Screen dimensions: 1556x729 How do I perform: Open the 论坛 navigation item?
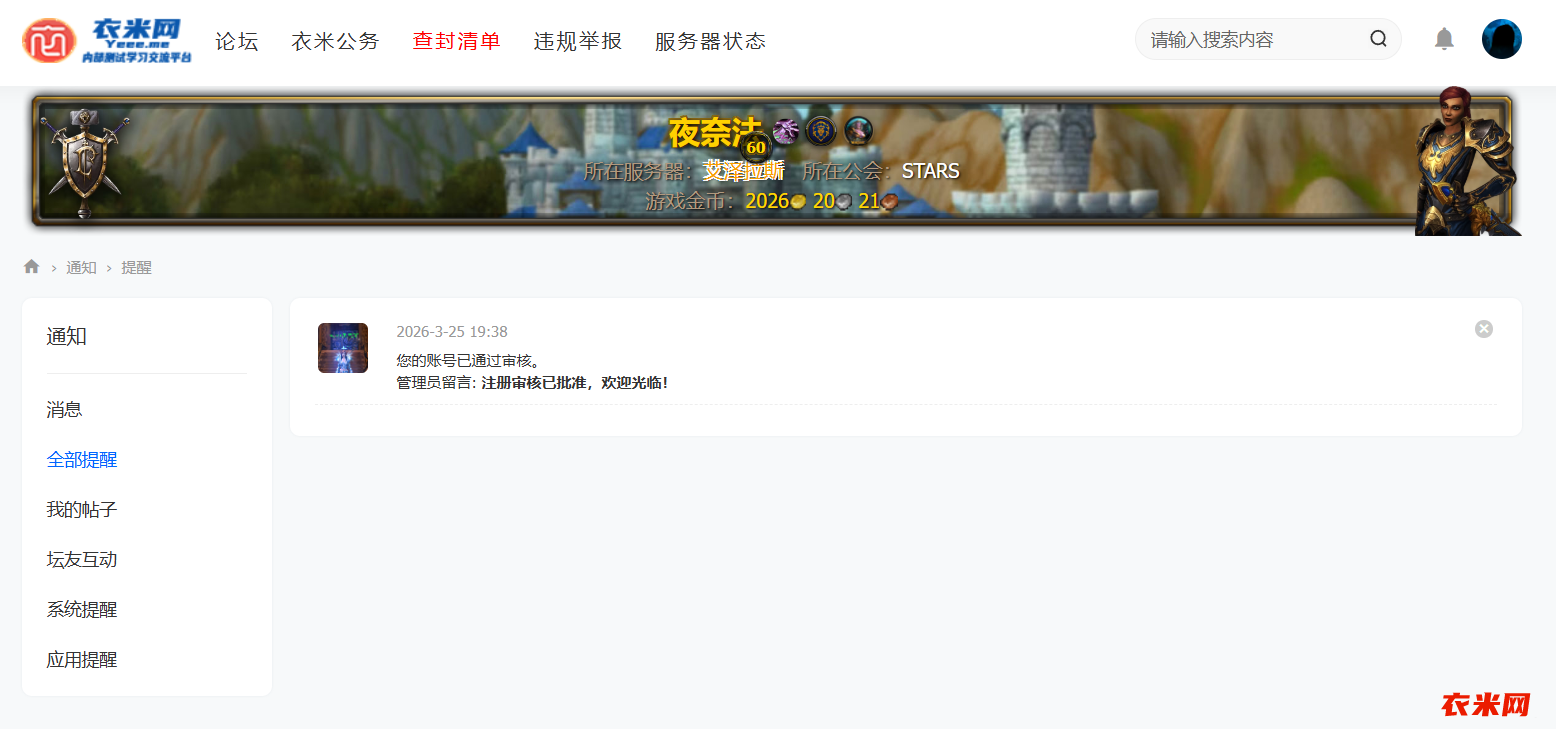click(237, 41)
